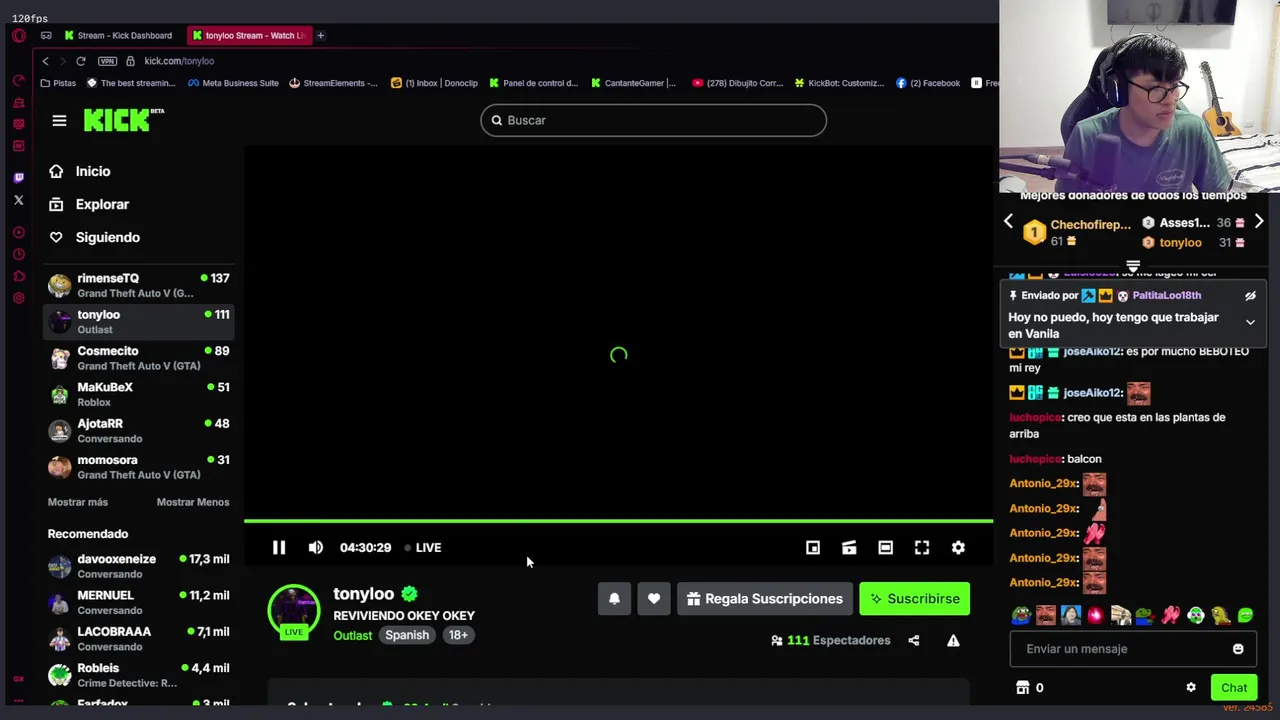Open Cosmecito channel
Image resolution: width=1280 pixels, height=720 pixels.
click(139, 358)
